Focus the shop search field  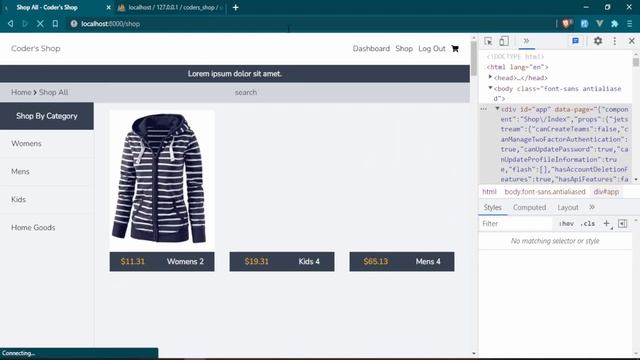246,92
